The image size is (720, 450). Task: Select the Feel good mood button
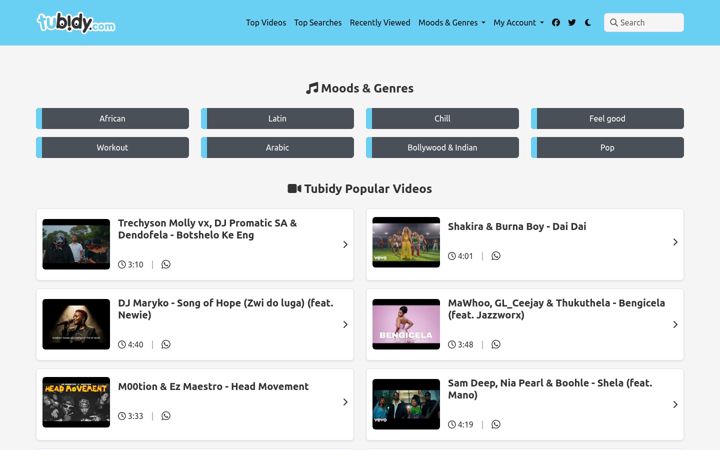coord(607,118)
